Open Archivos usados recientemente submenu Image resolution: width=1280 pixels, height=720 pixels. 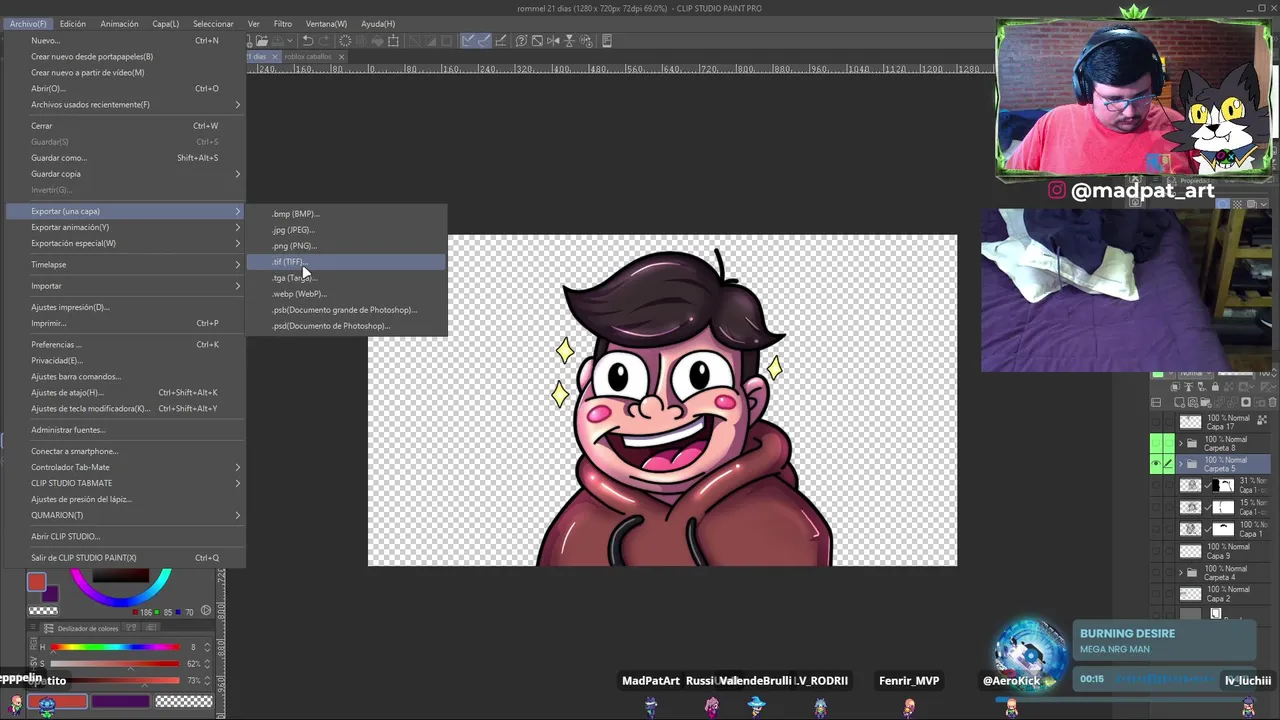pyautogui.click(x=125, y=104)
